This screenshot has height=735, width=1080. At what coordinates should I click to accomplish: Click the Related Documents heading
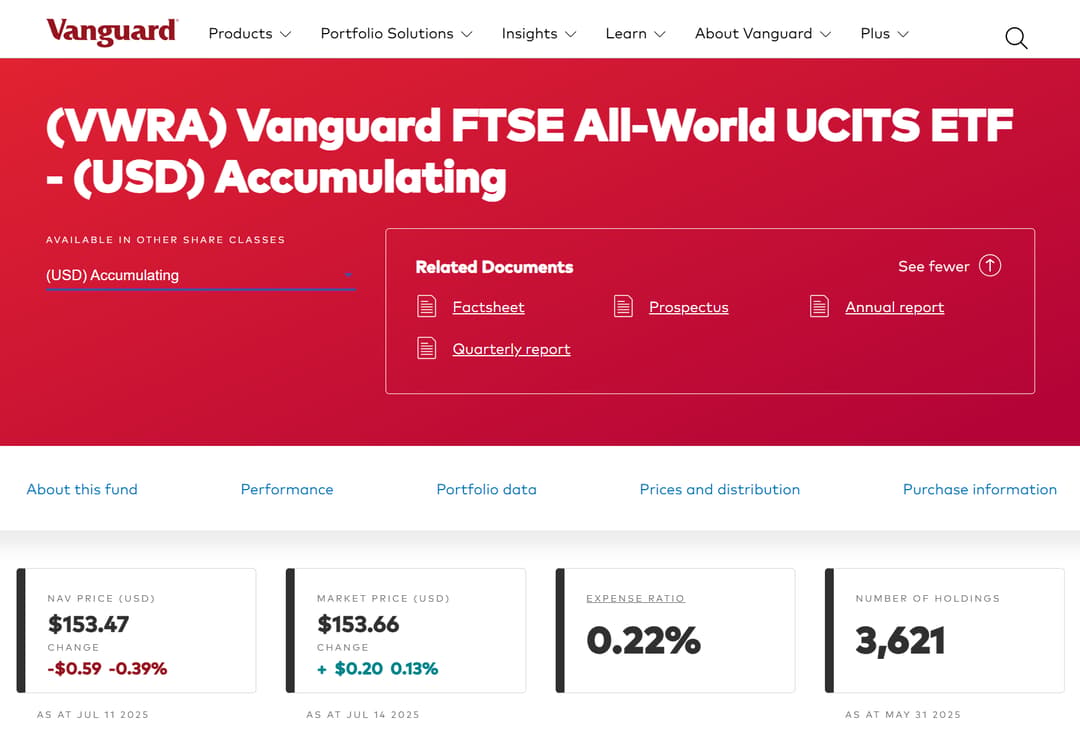click(494, 267)
